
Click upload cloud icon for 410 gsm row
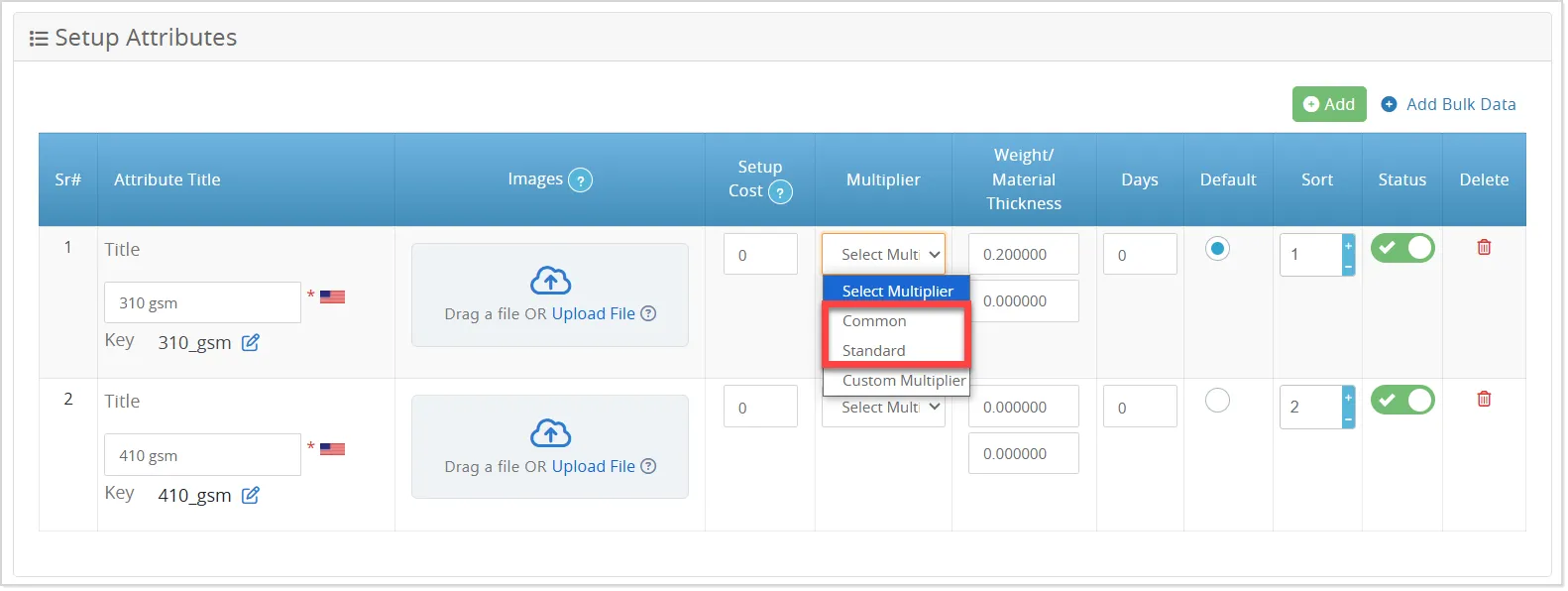click(x=551, y=433)
